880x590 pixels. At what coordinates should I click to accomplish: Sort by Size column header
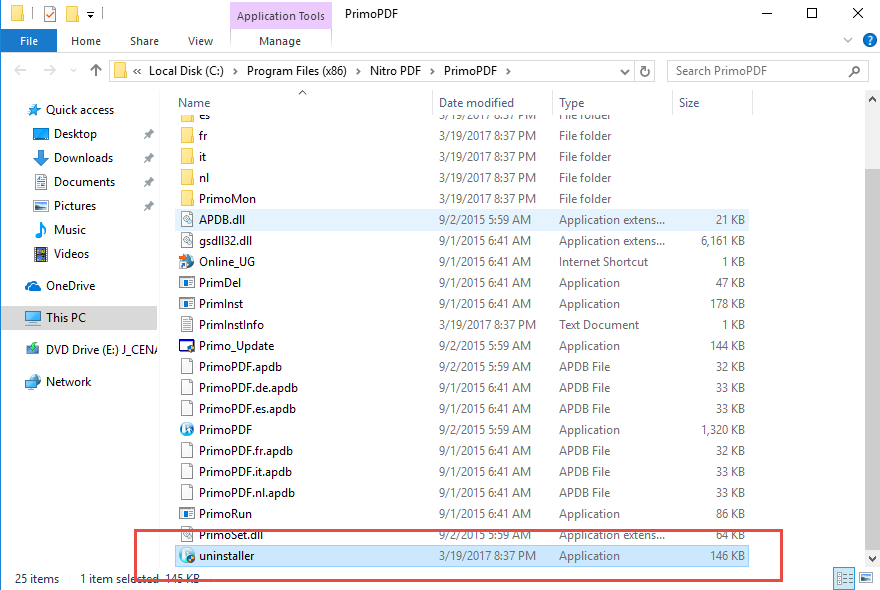pyautogui.click(x=689, y=103)
